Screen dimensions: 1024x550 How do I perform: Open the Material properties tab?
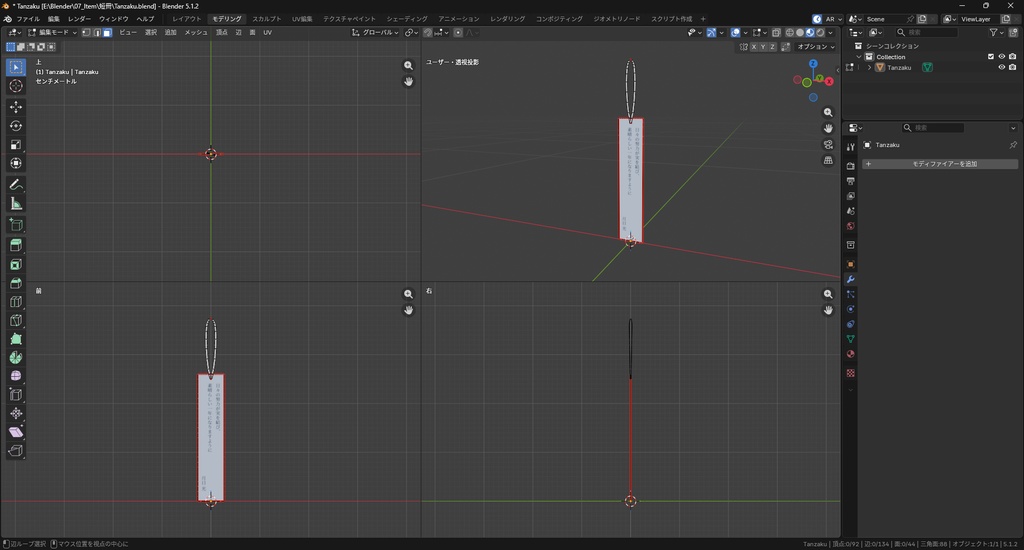pos(850,354)
